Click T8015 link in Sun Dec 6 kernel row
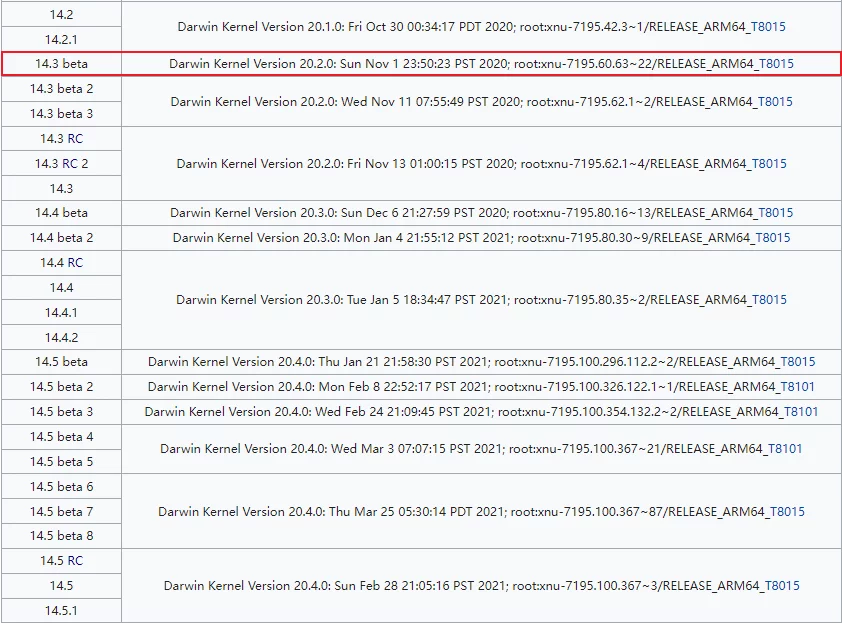This screenshot has width=842, height=623. [x=775, y=213]
